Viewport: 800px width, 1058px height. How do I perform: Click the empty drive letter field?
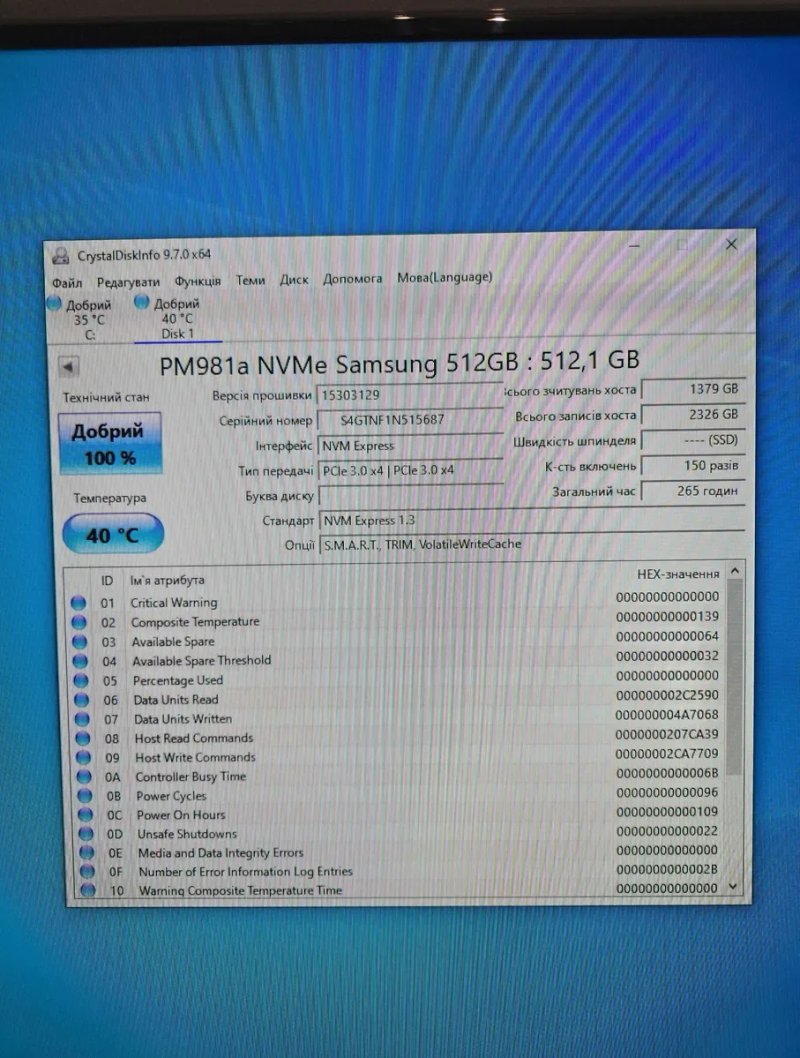(411, 495)
